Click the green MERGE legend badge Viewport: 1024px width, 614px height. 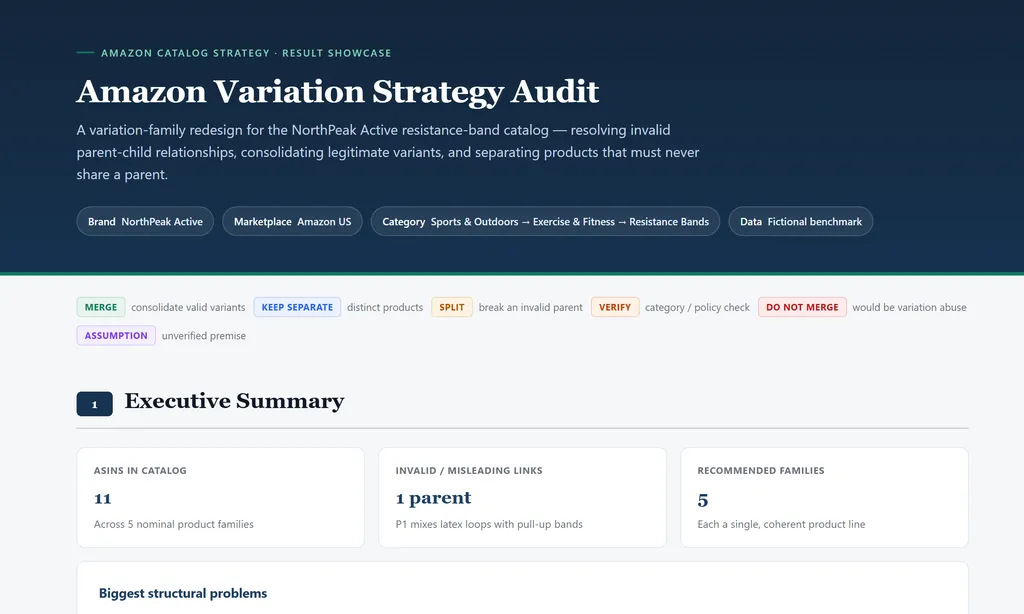(101, 307)
